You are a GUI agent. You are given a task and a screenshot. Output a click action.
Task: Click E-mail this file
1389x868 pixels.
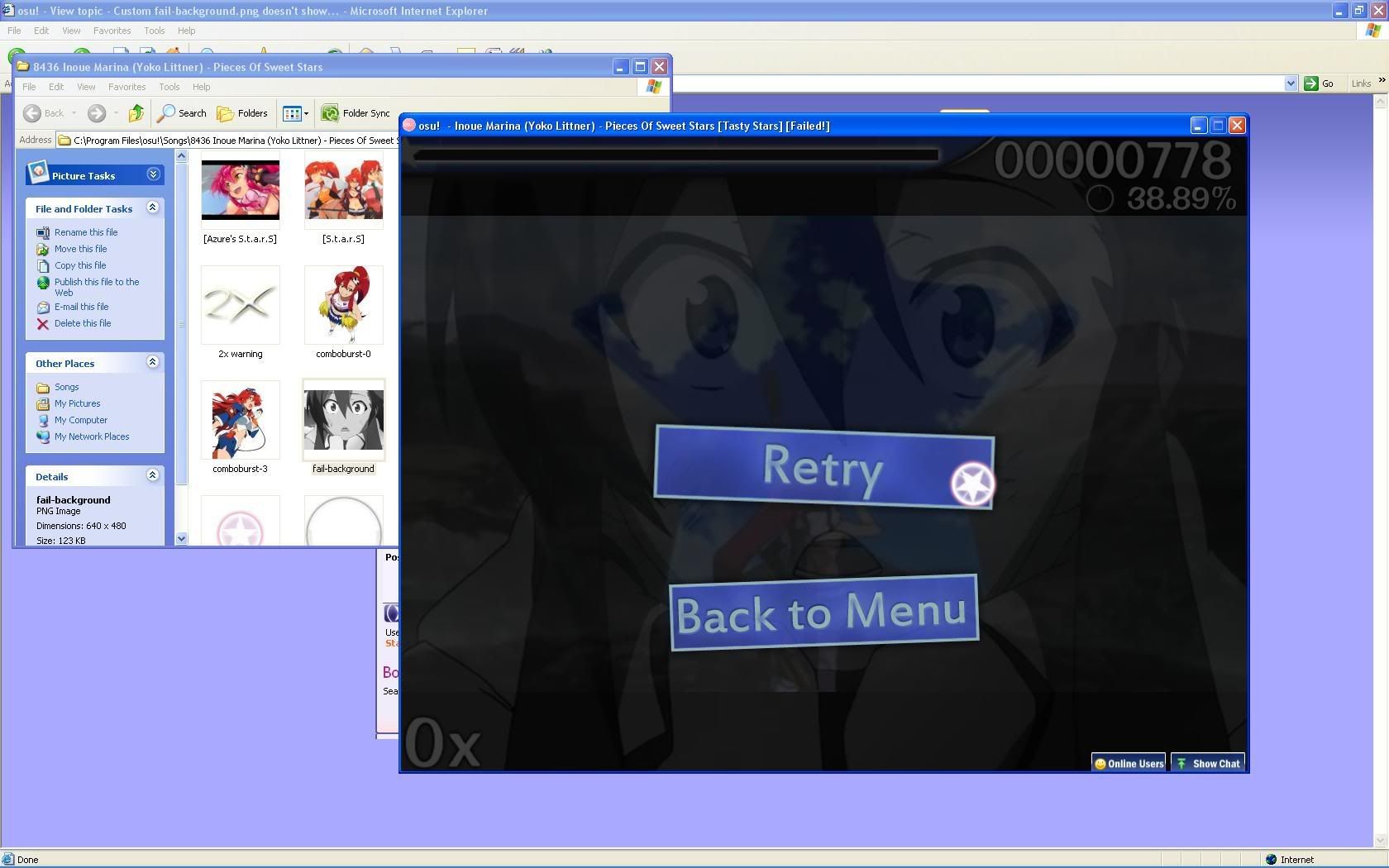click(81, 307)
